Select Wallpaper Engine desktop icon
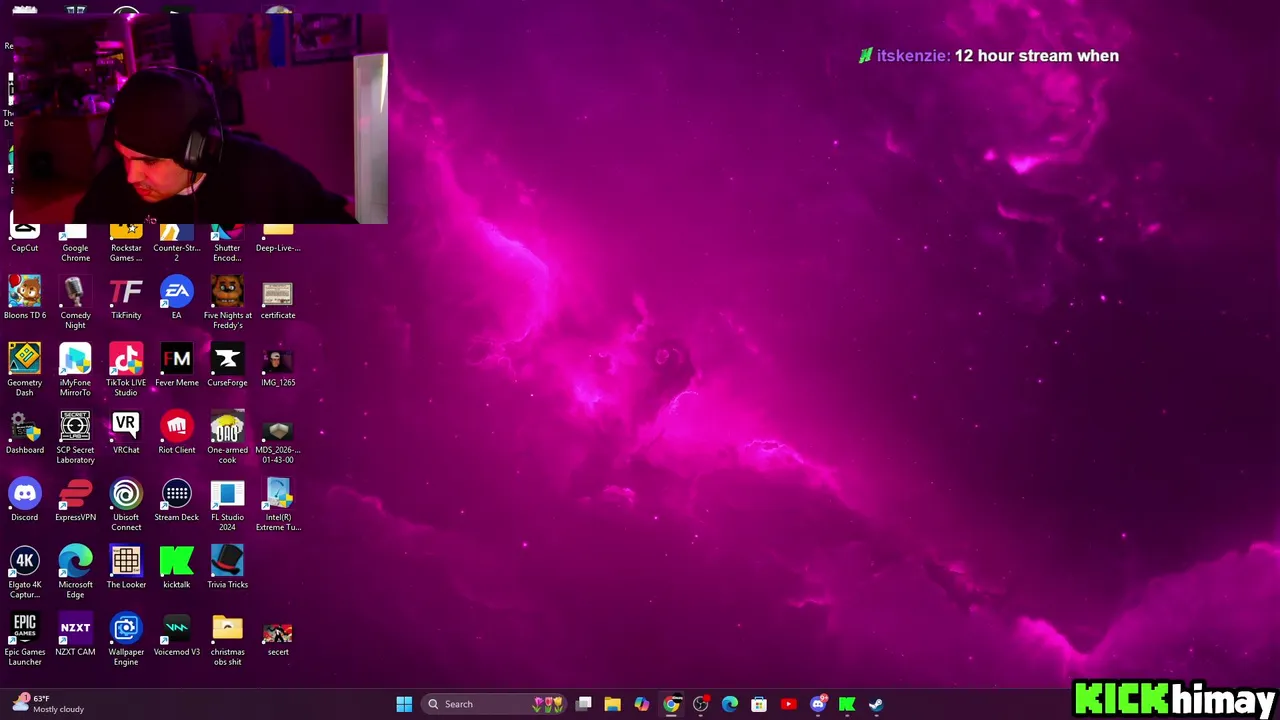Image resolution: width=1280 pixels, height=720 pixels. [x=126, y=639]
